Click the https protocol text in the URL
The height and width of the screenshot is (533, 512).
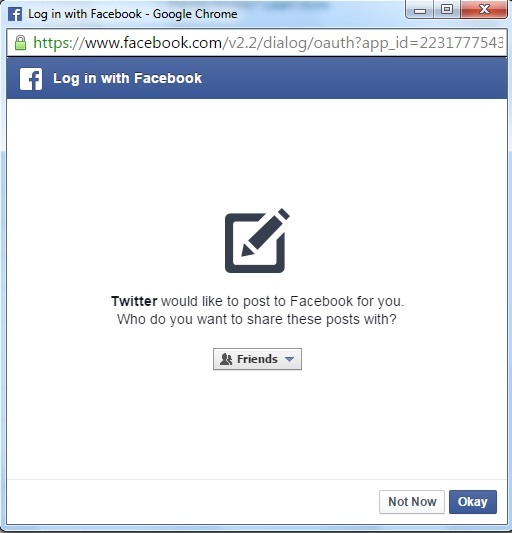(x=55, y=43)
